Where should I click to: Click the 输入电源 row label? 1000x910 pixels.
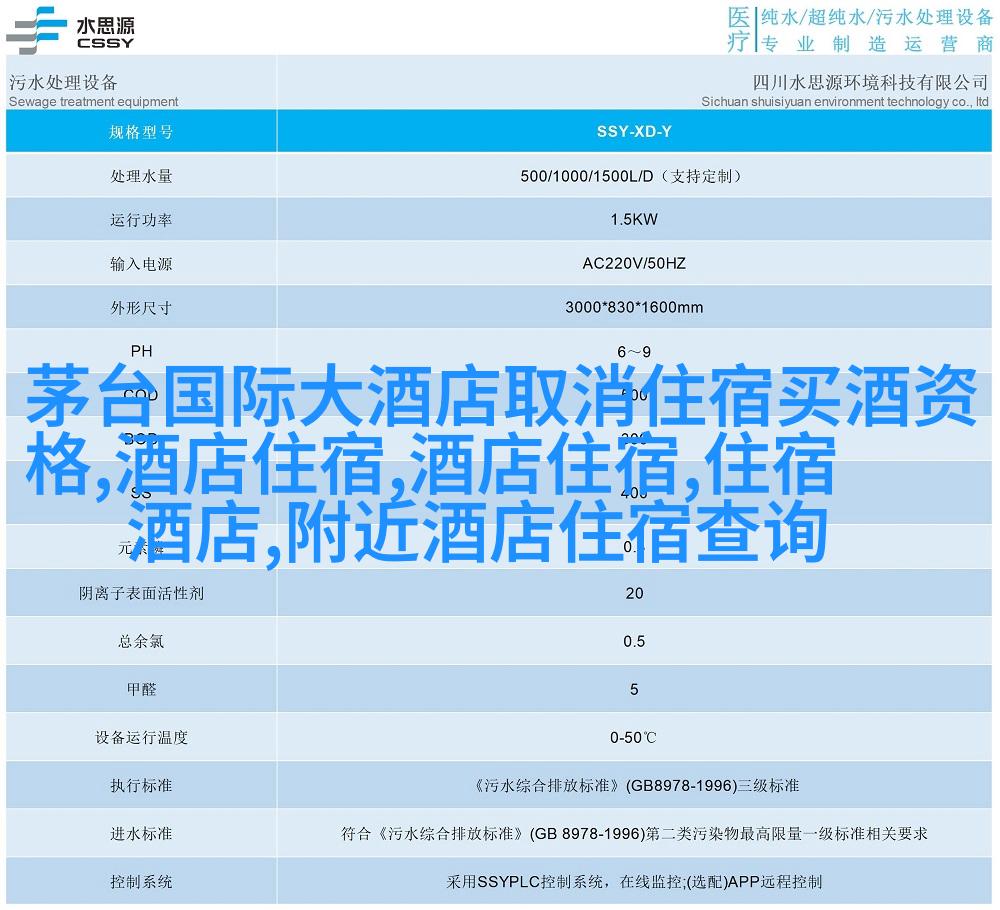click(141, 264)
